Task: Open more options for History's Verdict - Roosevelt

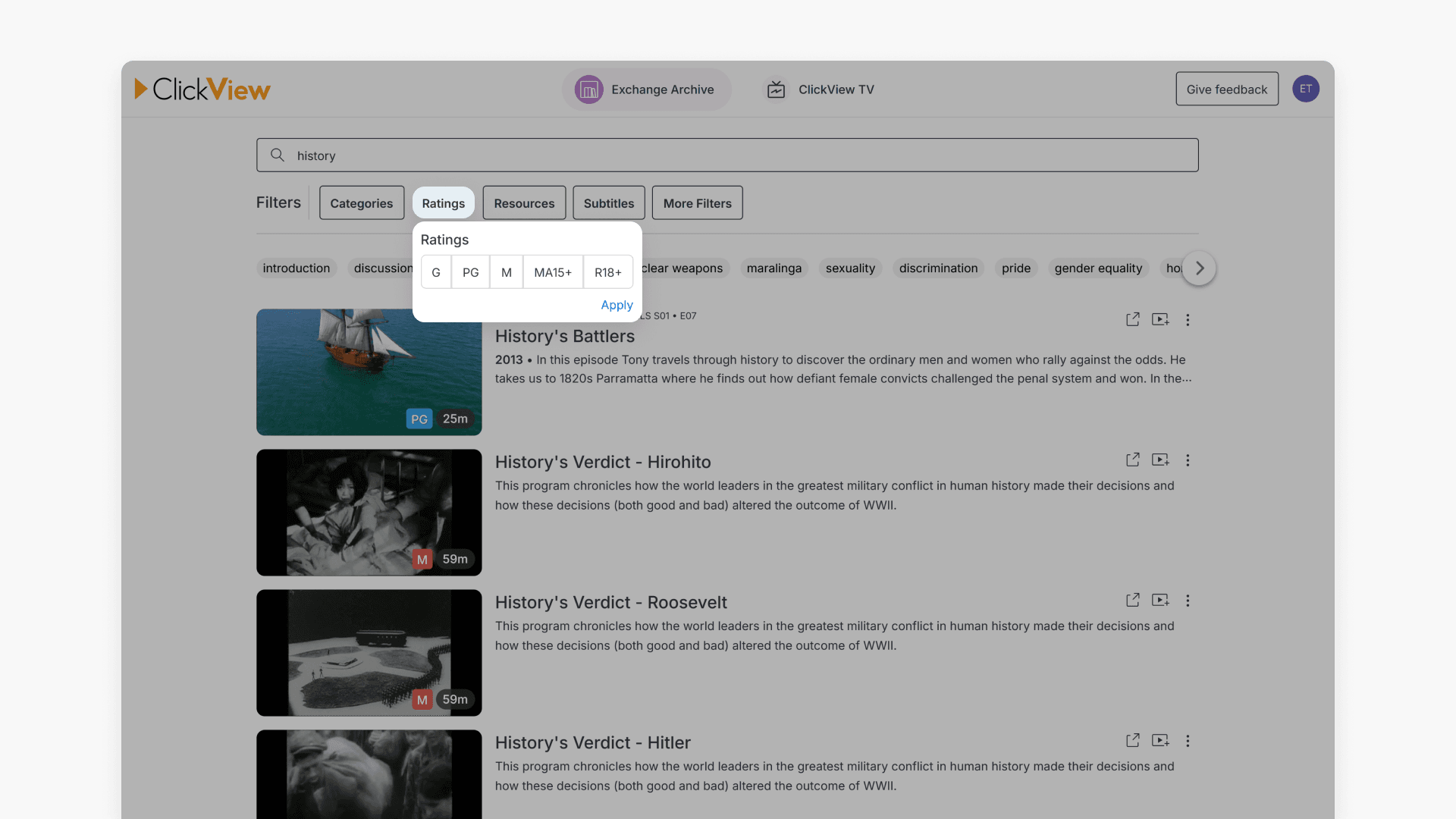Action: click(1188, 601)
